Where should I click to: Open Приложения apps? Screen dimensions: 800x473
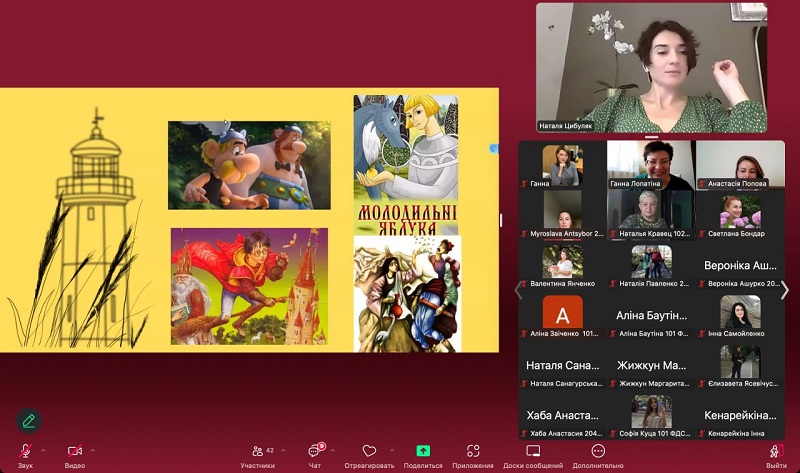click(473, 452)
